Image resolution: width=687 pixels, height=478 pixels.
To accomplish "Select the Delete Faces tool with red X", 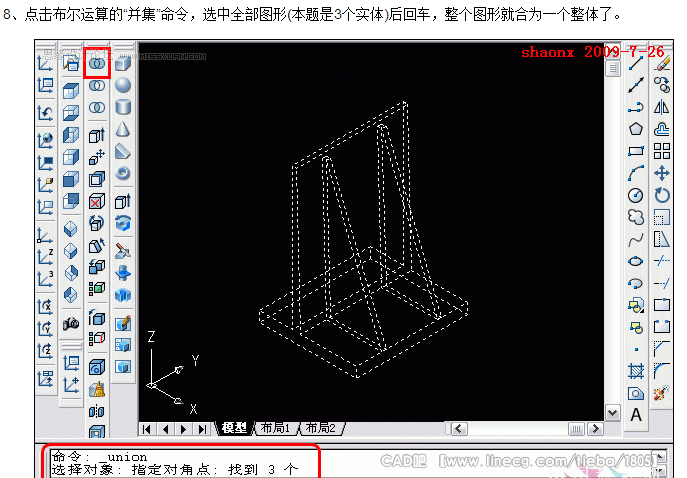I will pos(97,201).
